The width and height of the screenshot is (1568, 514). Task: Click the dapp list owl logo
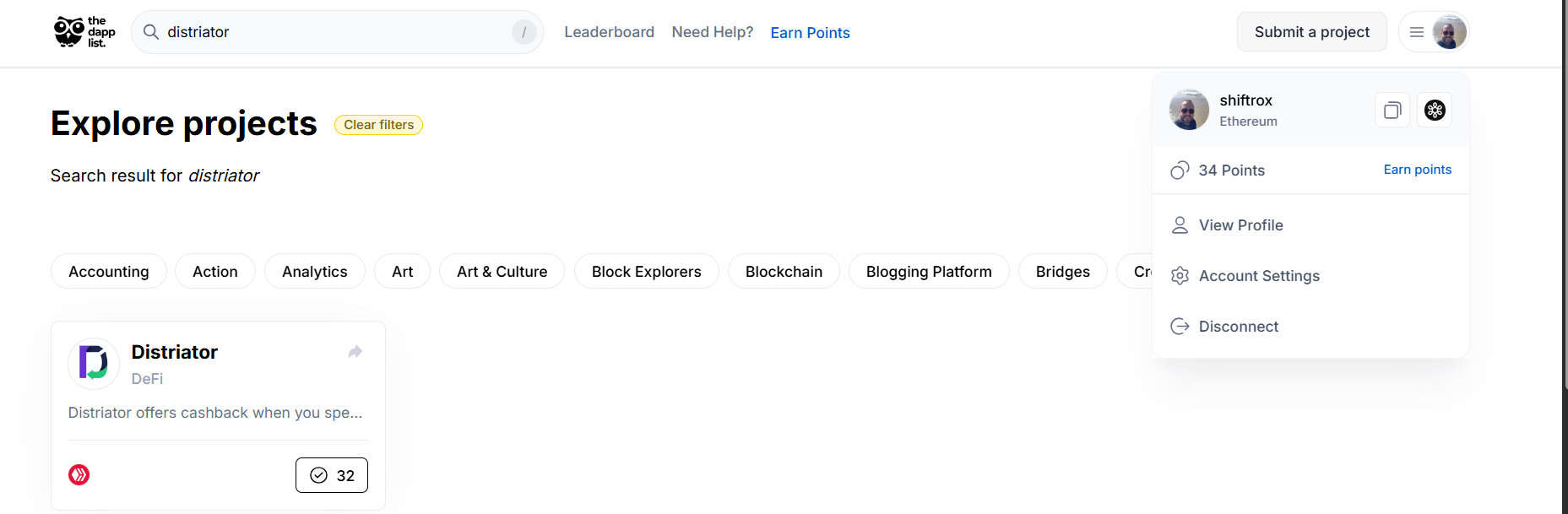[x=84, y=32]
